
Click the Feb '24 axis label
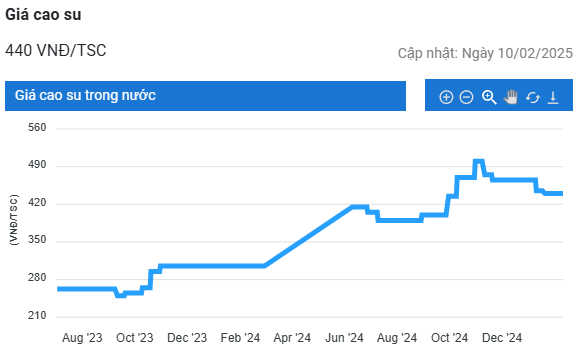click(x=240, y=338)
